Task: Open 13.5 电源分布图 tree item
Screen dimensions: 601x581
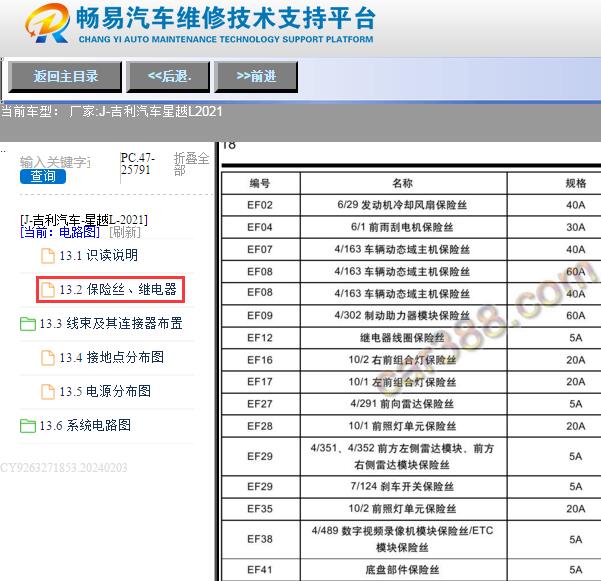Action: pos(105,391)
